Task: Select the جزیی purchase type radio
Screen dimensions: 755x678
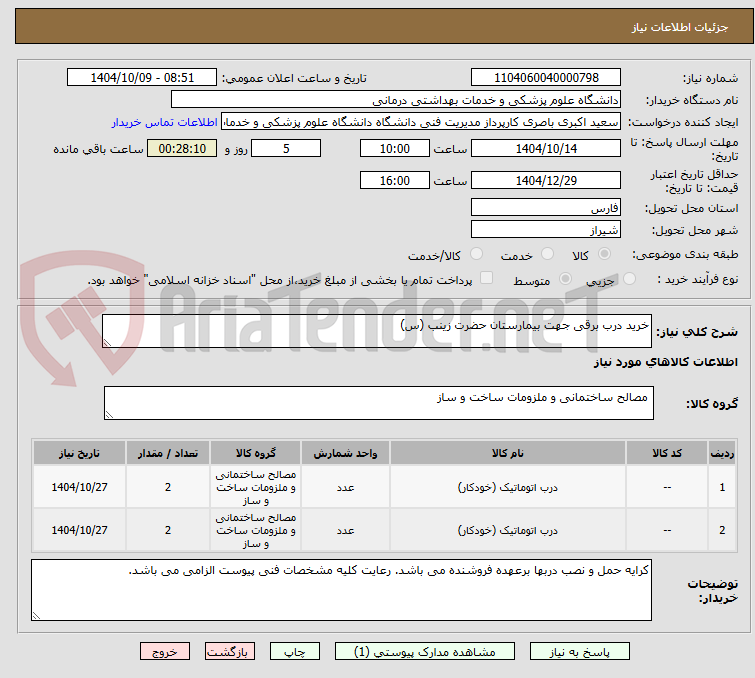Action: 629,278
